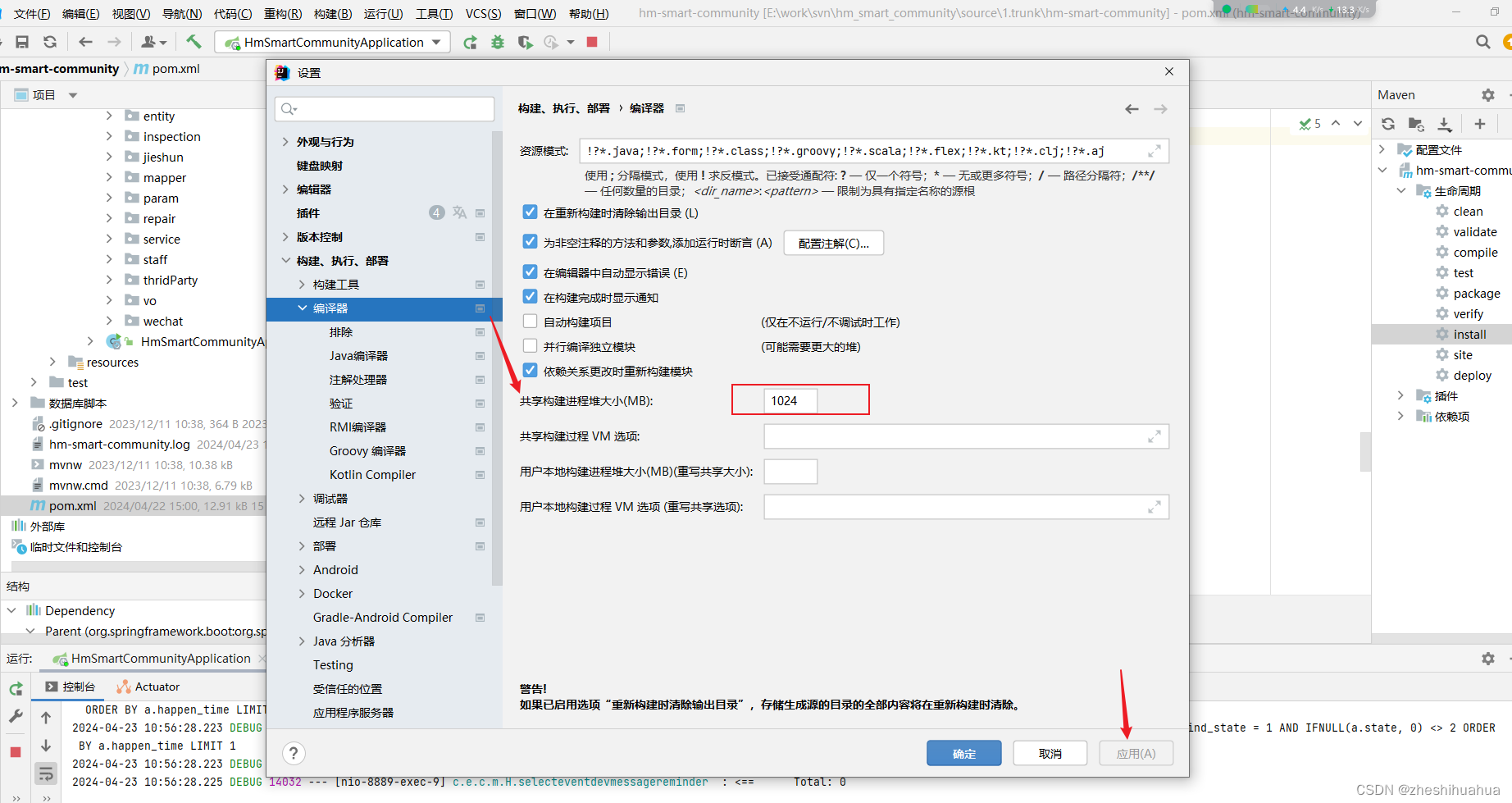Open settings help question mark button
Screen dimensions: 1512x803
pos(294,753)
